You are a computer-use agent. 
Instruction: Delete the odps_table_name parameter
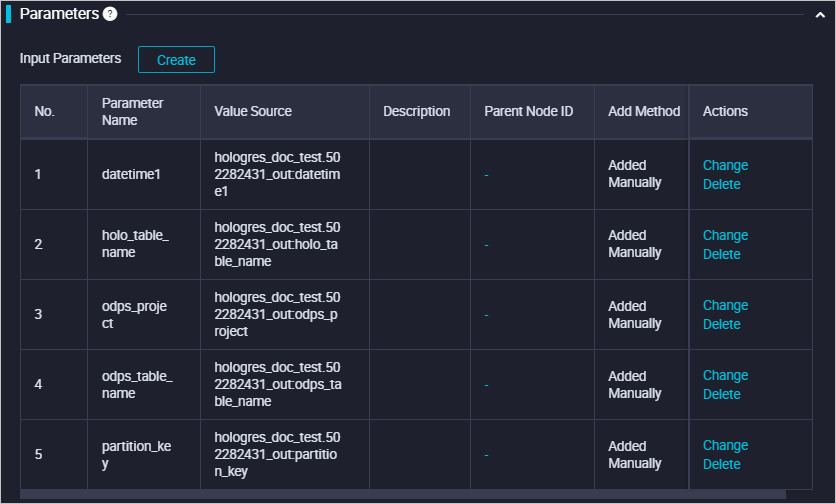pyautogui.click(x=721, y=394)
